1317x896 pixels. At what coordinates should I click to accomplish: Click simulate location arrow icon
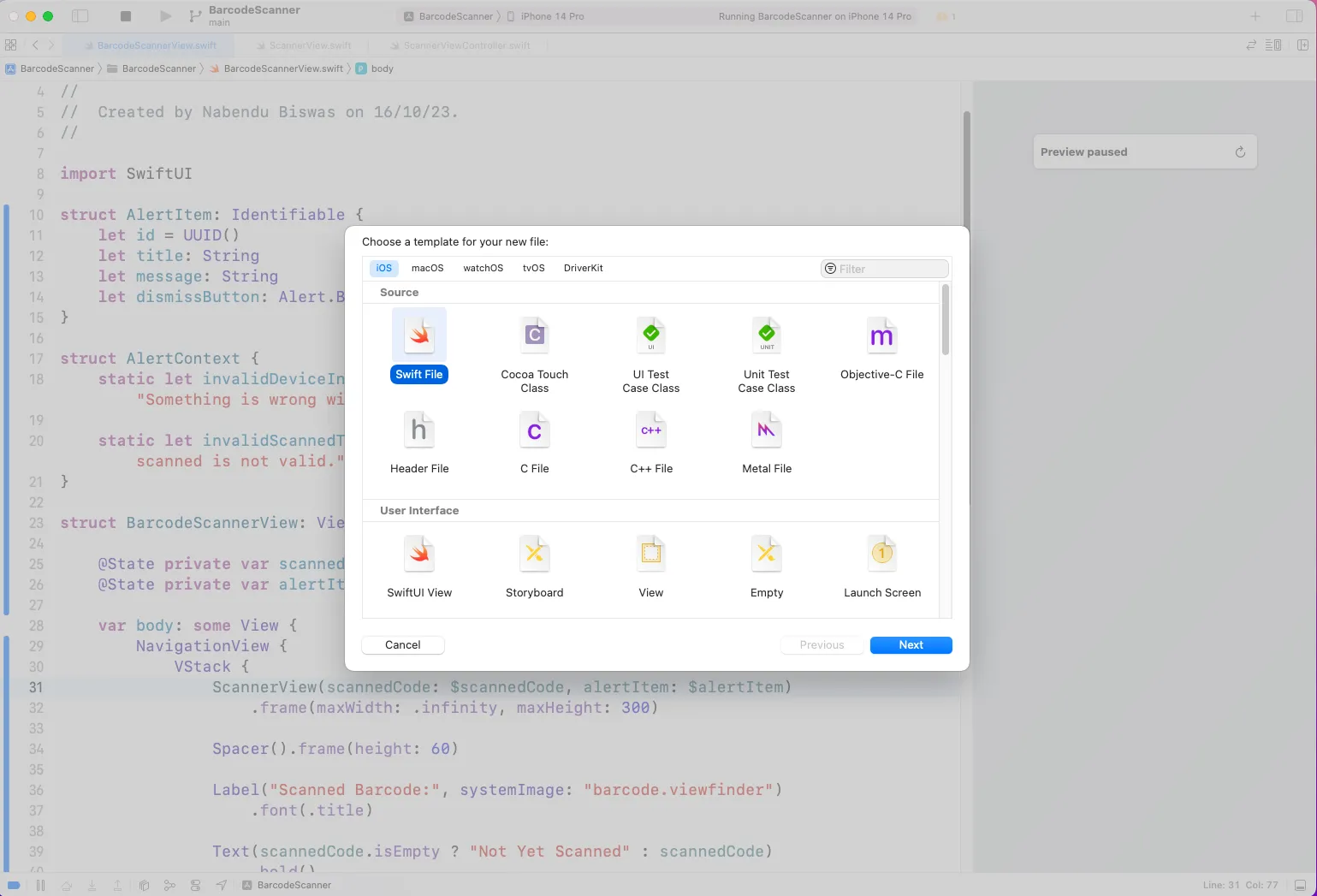click(x=222, y=885)
